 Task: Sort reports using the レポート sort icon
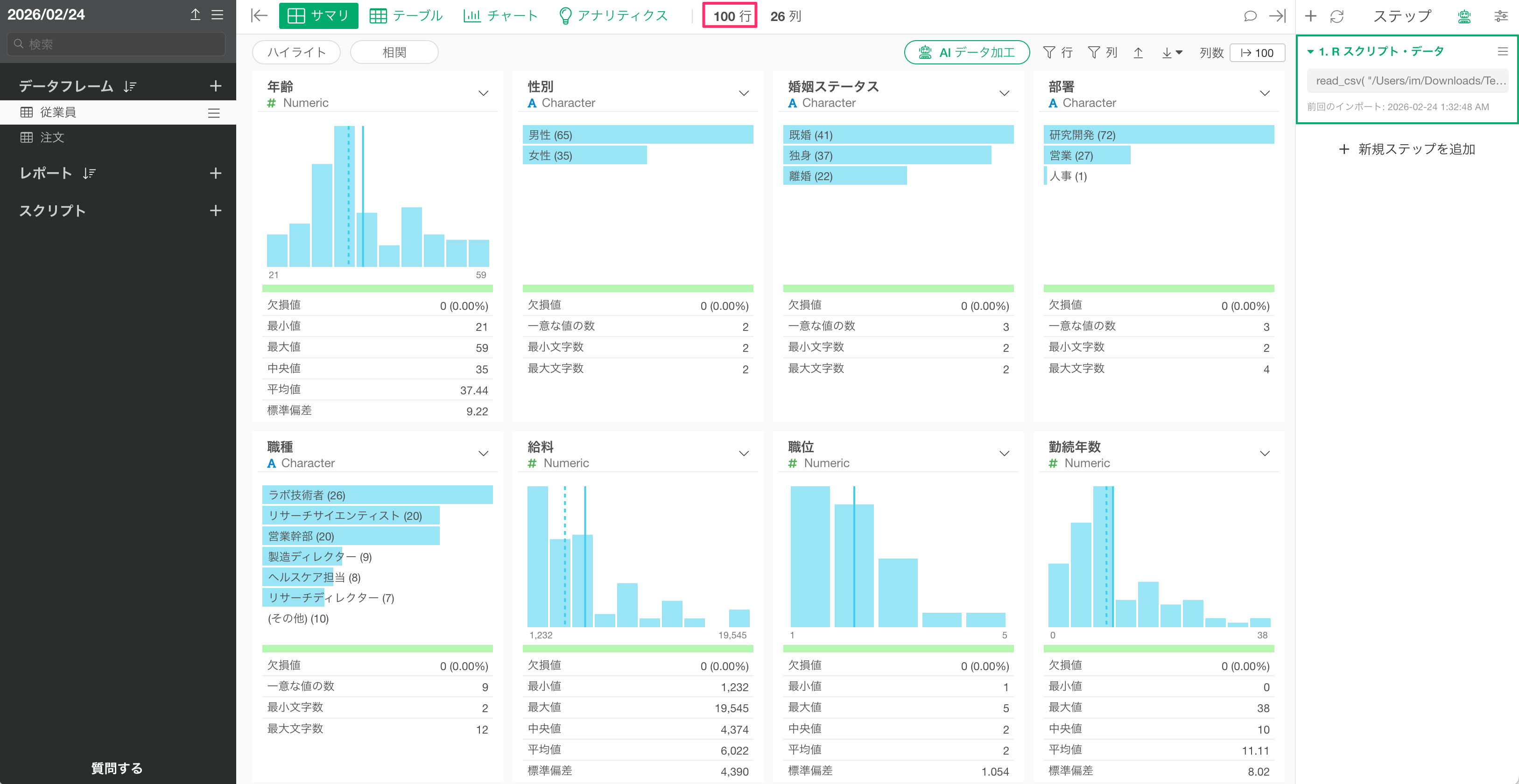coord(89,173)
